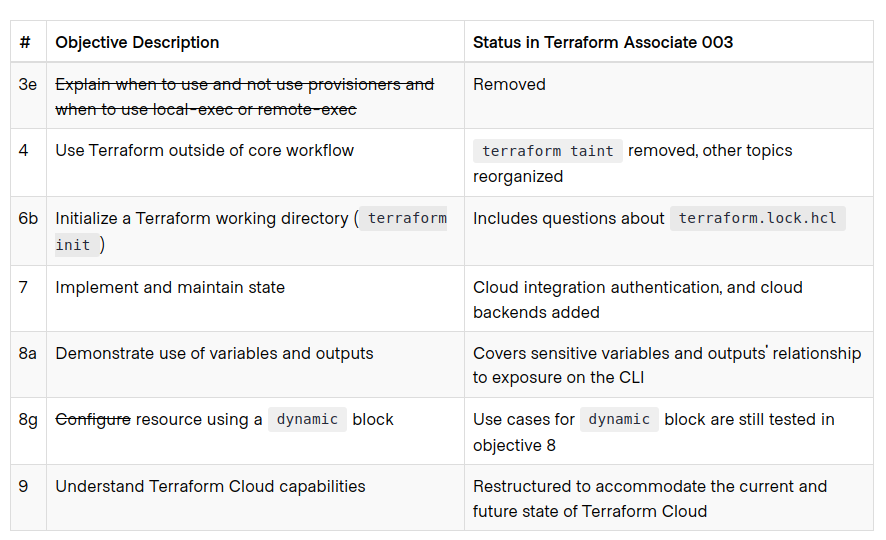Click "Understand Terraform Cloud capabilities" objective
Image resolution: width=886 pixels, height=540 pixels.
click(210, 487)
